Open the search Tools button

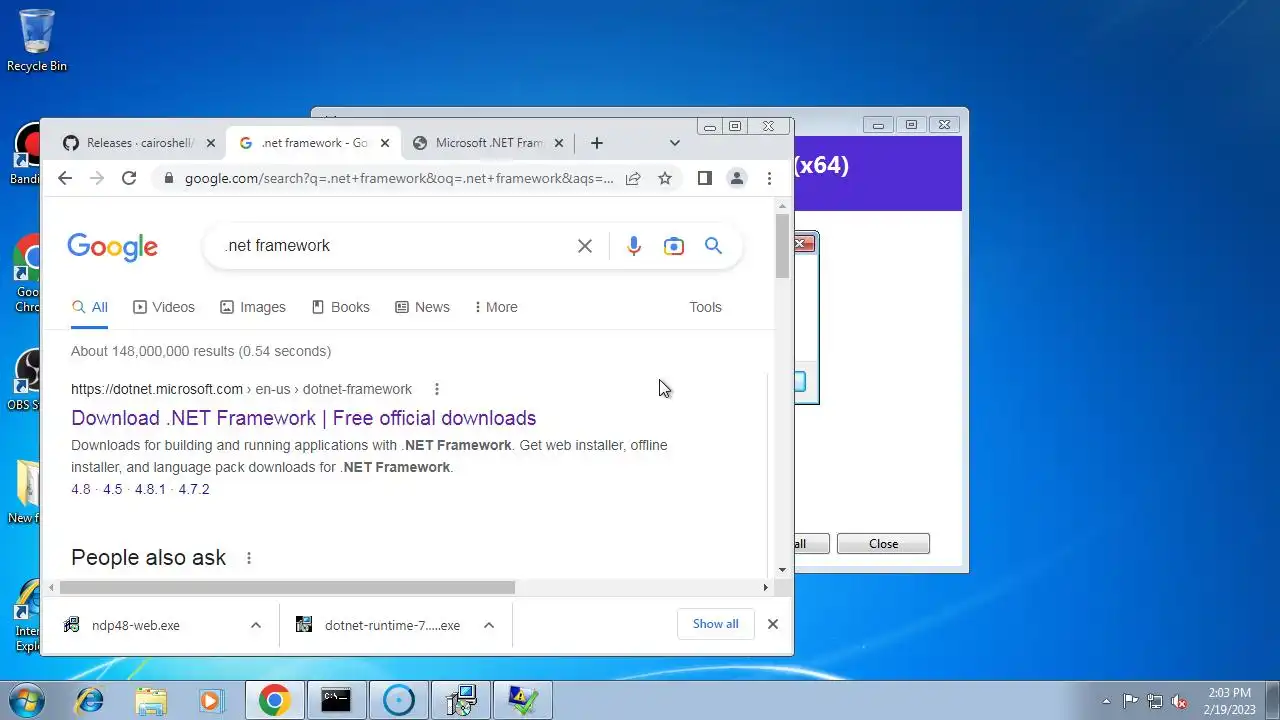point(705,307)
